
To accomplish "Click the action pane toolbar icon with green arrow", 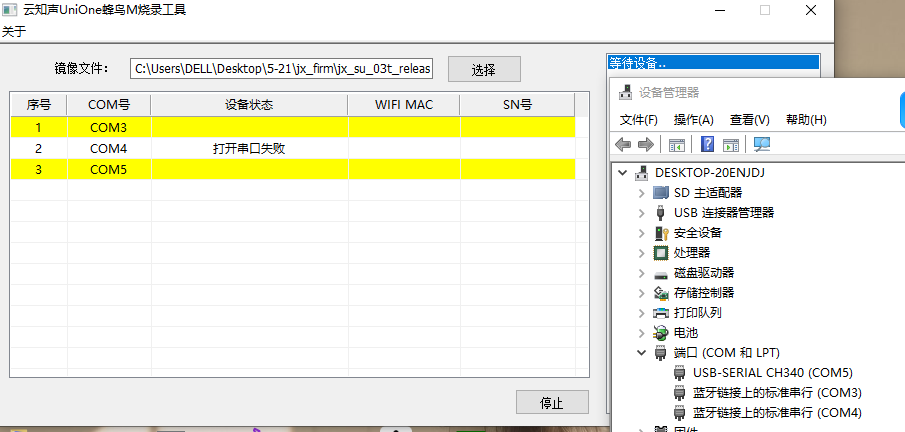I will point(731,144).
